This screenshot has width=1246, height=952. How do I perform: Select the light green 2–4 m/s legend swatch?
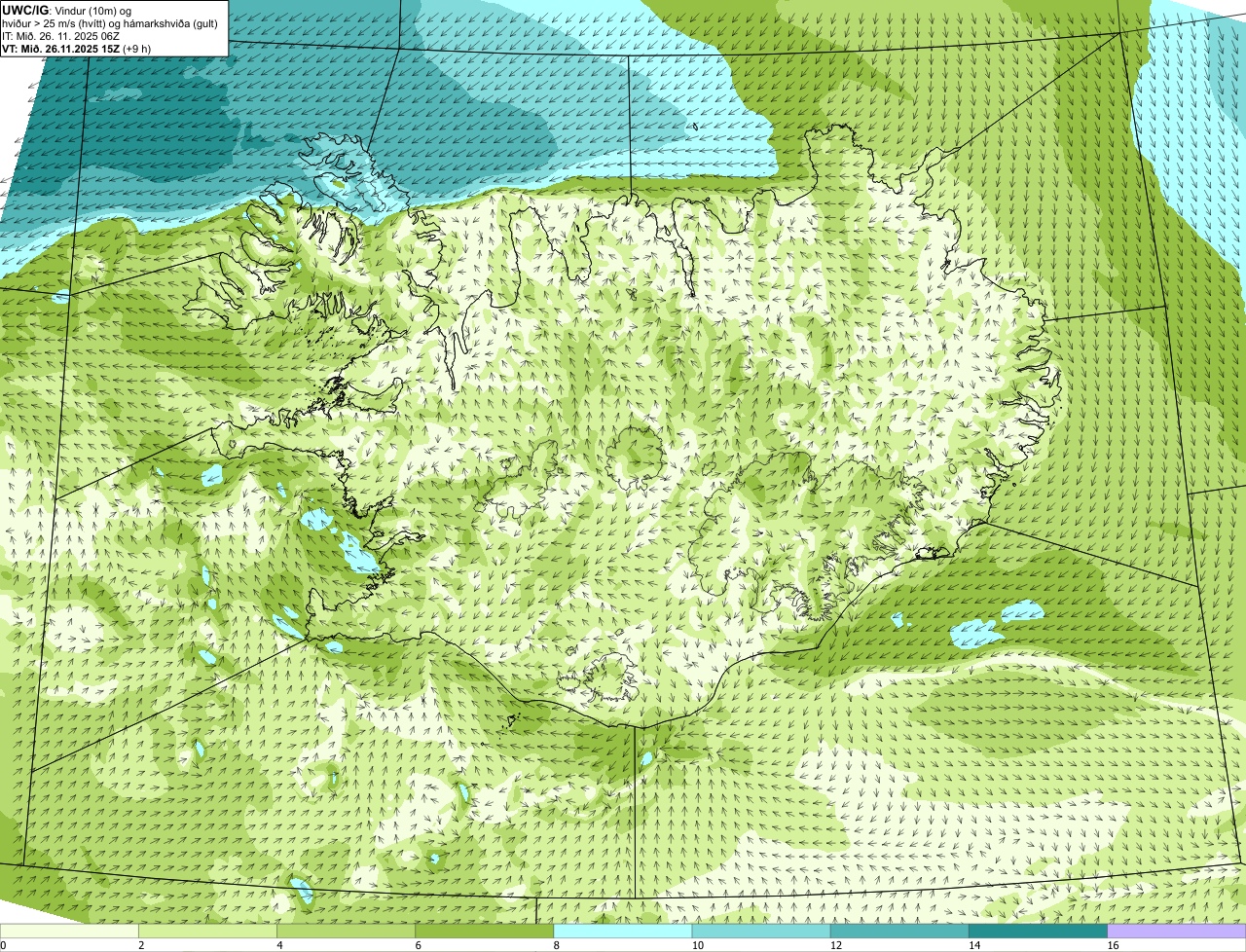(208, 932)
